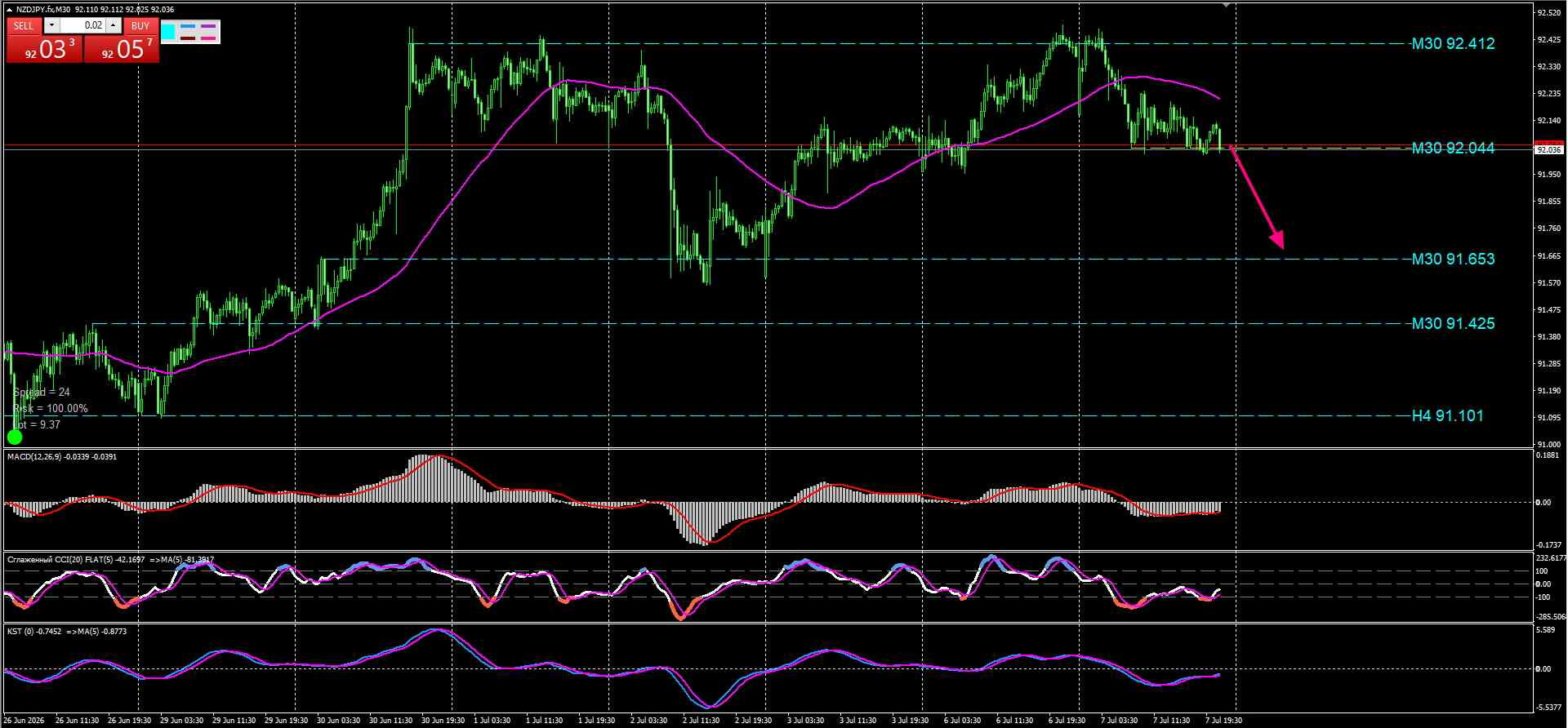The height and width of the screenshot is (728, 1568).
Task: Click the purple dash in legend panel
Action: pos(209,26)
